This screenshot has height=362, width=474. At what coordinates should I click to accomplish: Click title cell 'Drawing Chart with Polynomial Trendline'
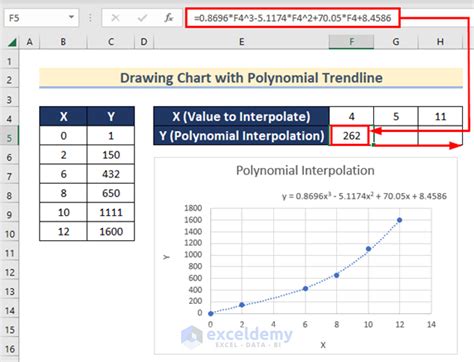pos(251,78)
